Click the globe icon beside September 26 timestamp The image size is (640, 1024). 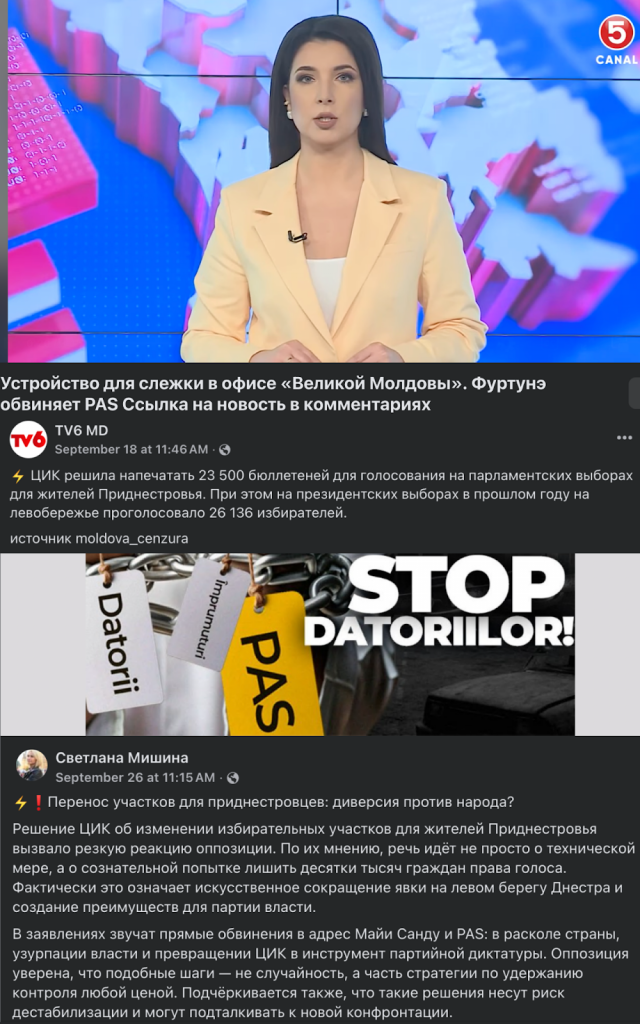232,778
